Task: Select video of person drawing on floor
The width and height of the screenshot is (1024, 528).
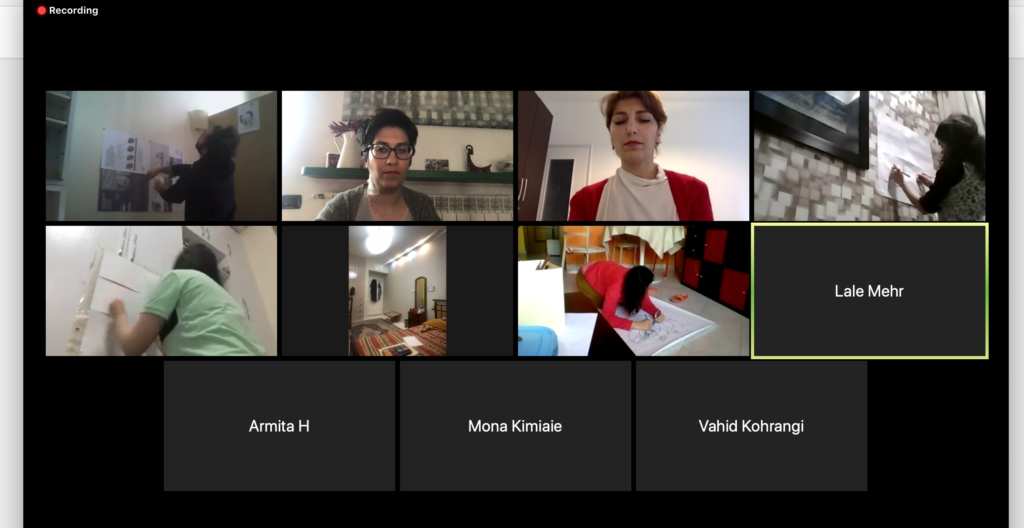Action: pos(633,291)
